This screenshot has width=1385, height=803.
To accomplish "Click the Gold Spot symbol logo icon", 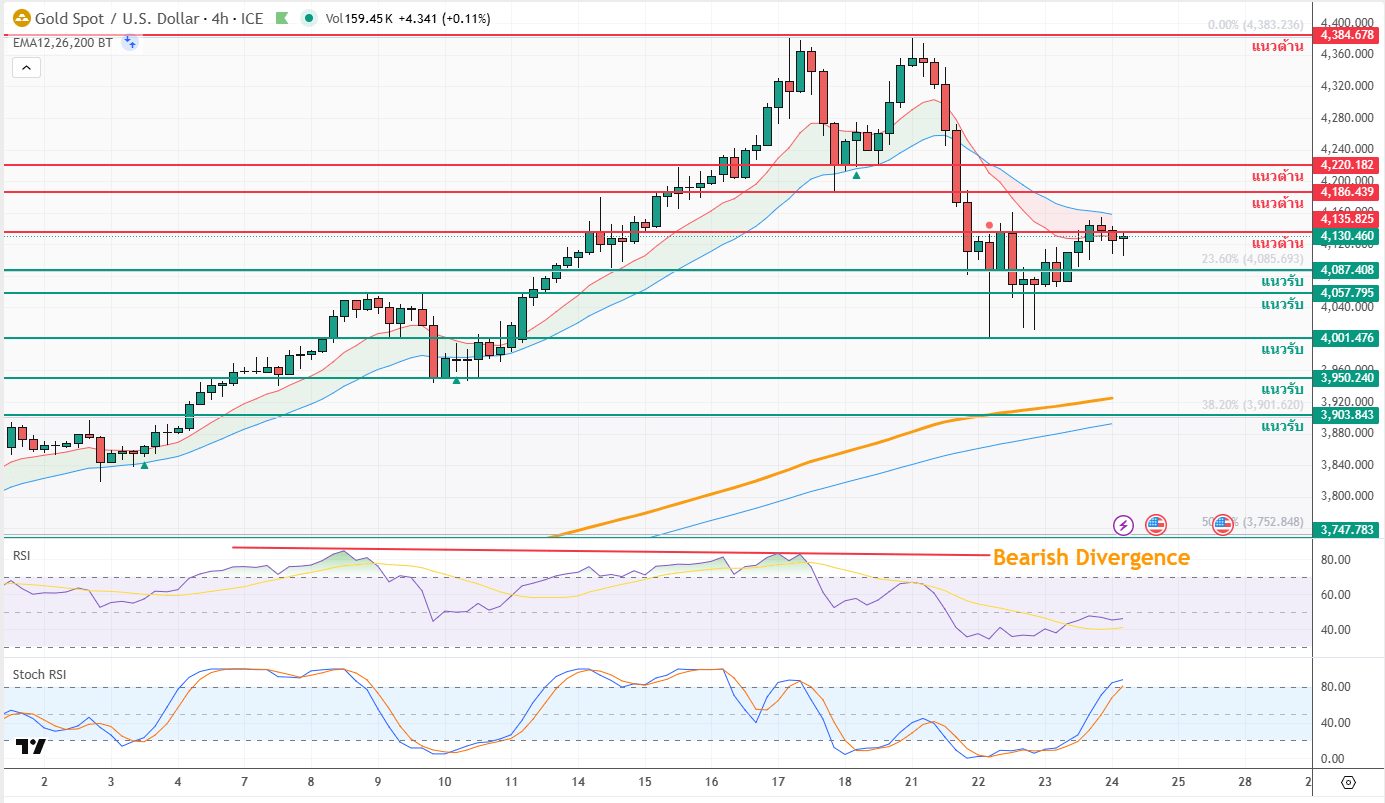I will [19, 17].
